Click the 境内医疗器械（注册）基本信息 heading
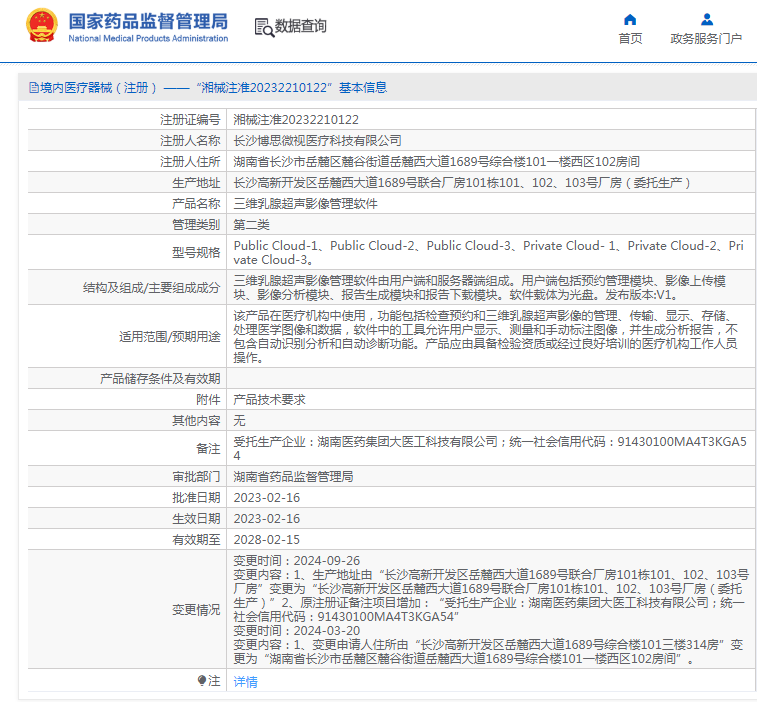Viewport: 757px width, 702px height. (x=209, y=88)
